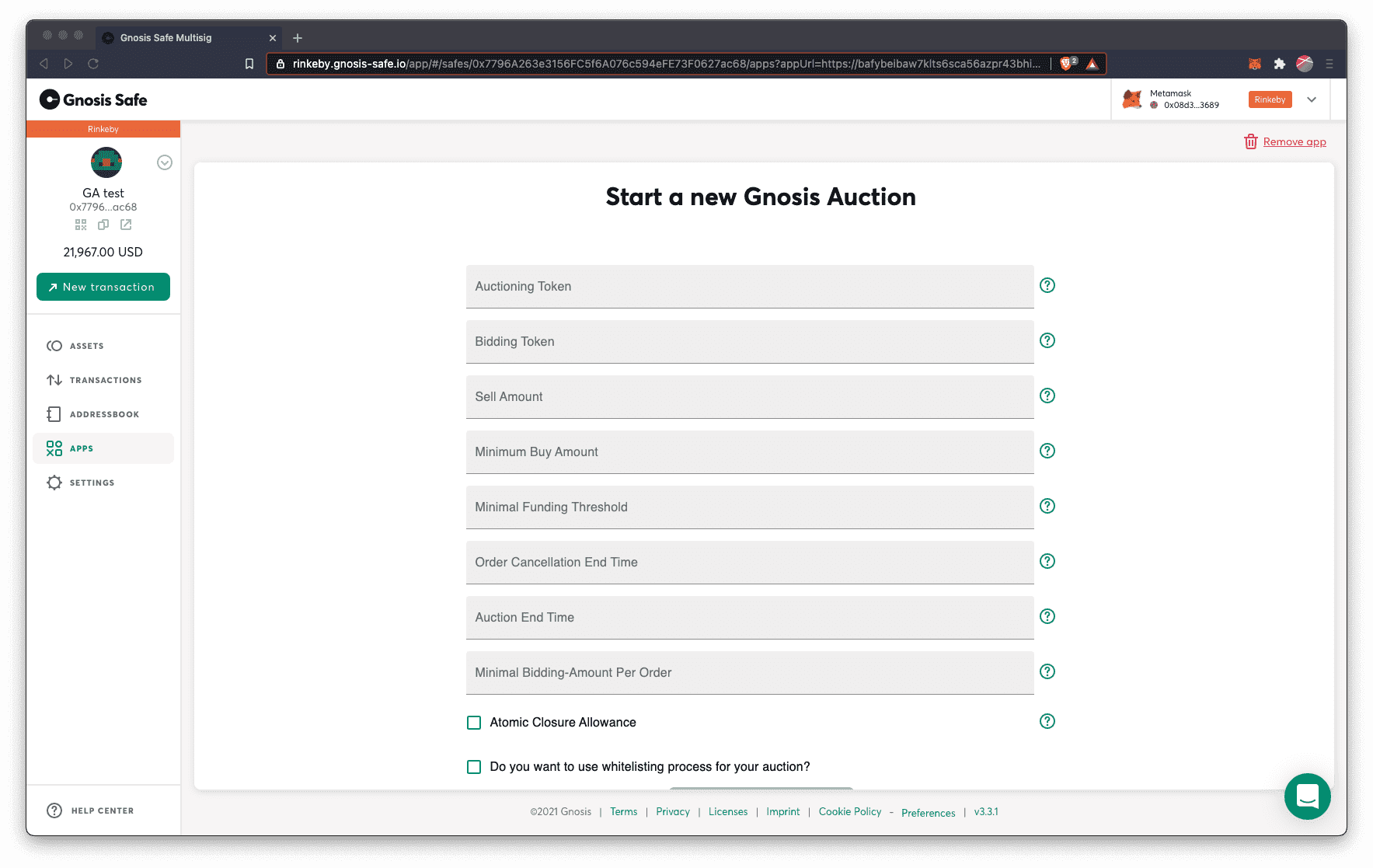The image size is (1373, 868).
Task: Expand the Metamask wallet dropdown
Action: (x=1312, y=99)
